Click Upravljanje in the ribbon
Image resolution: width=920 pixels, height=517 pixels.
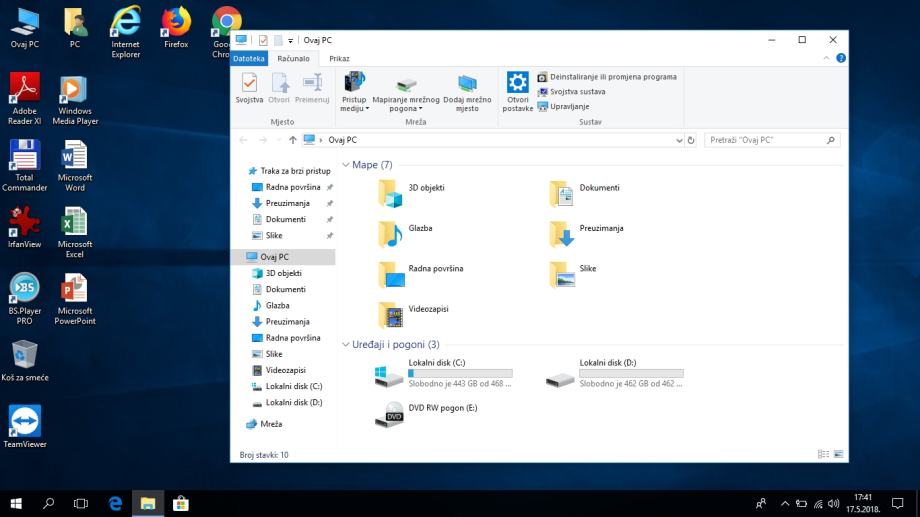tap(563, 106)
